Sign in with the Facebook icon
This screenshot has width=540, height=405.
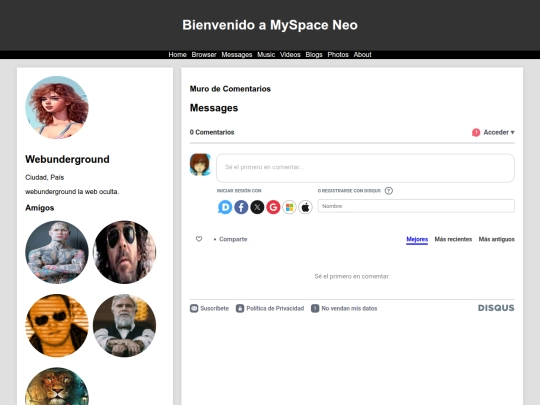point(241,207)
